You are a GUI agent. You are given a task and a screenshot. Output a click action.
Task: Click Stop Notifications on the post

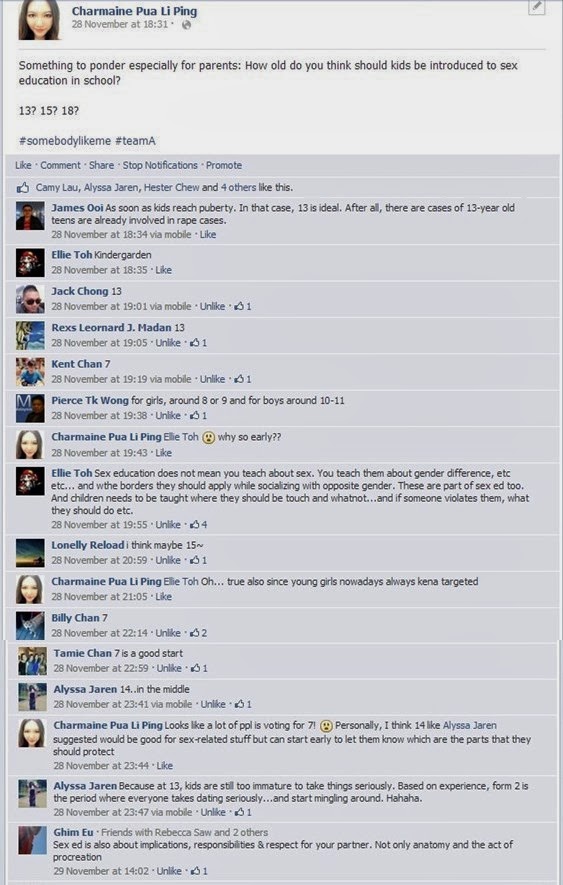tap(160, 165)
